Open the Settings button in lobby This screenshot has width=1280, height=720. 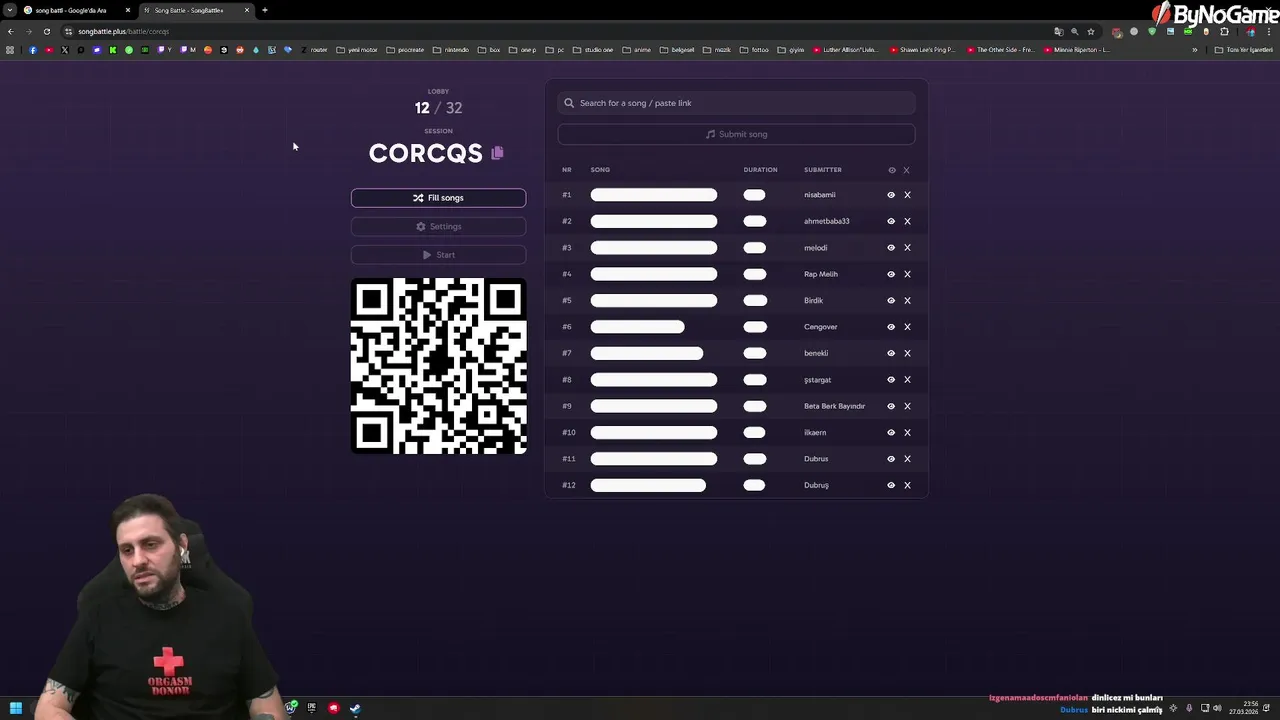click(x=438, y=226)
